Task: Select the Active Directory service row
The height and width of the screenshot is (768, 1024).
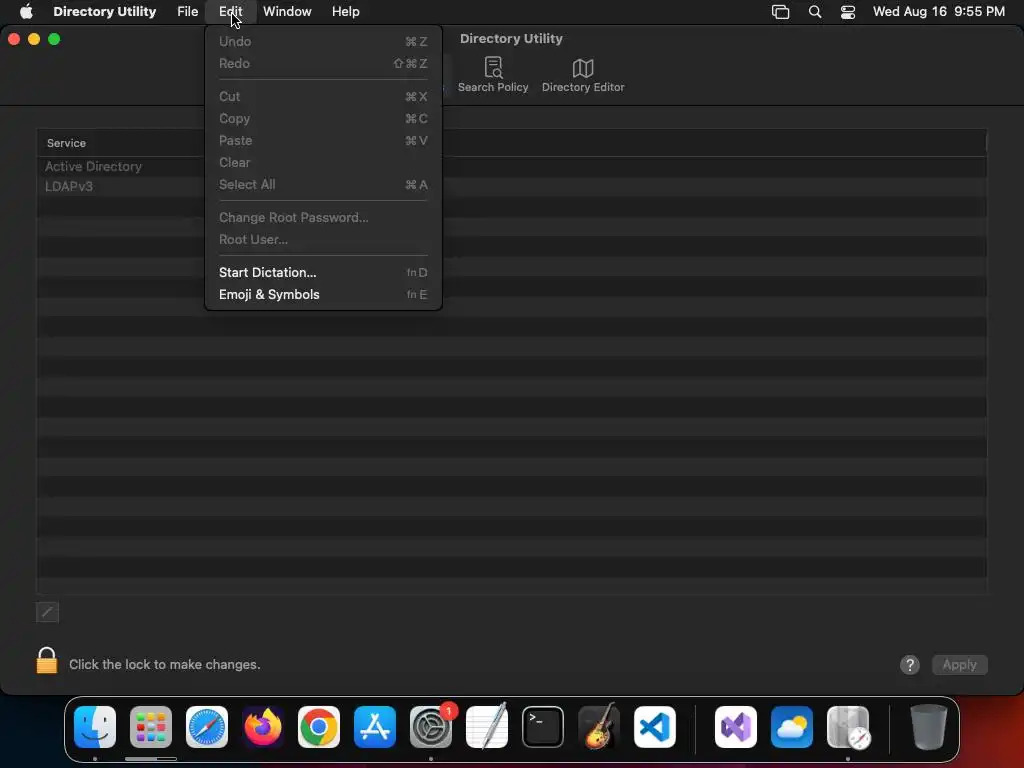Action: tap(511, 167)
